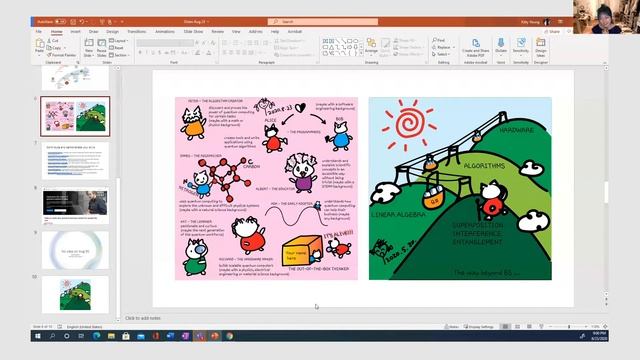Click Create and Share Adobe PDF
The image size is (640, 360).
click(x=476, y=47)
